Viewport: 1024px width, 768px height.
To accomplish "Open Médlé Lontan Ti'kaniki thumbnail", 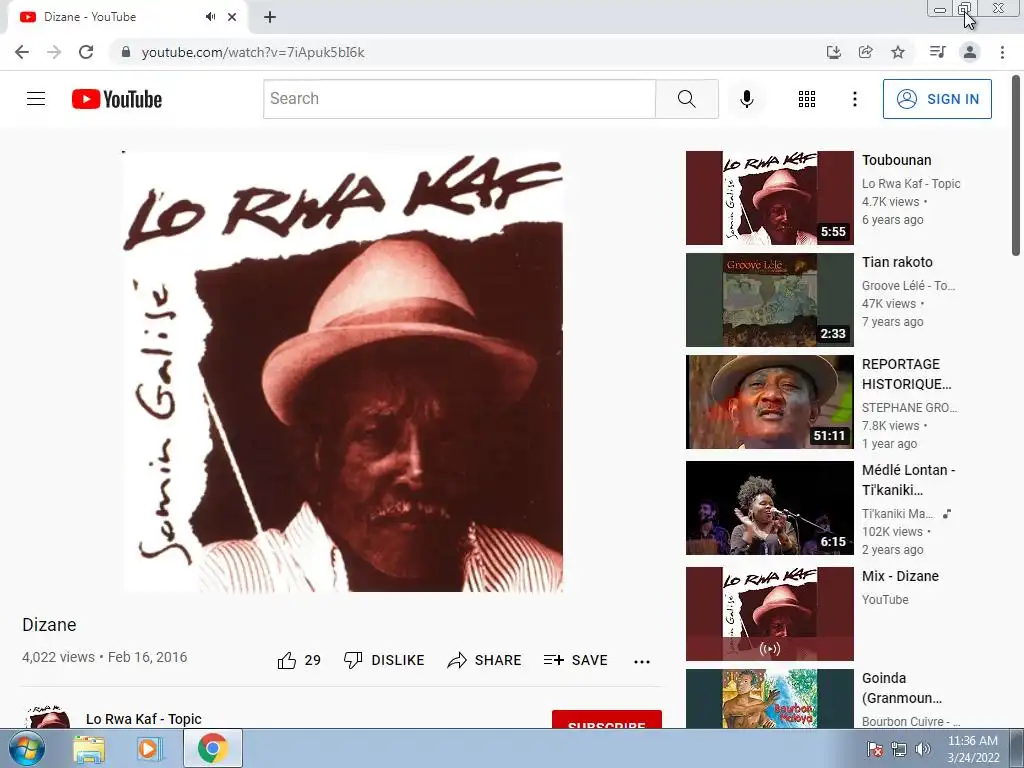I will pyautogui.click(x=769, y=507).
